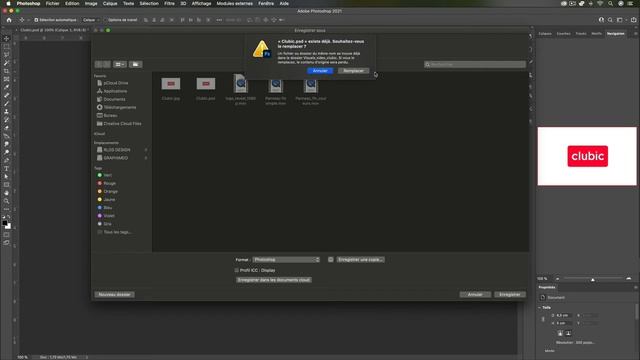Adjust the navigator zoom slider handle

(x=592, y=279)
